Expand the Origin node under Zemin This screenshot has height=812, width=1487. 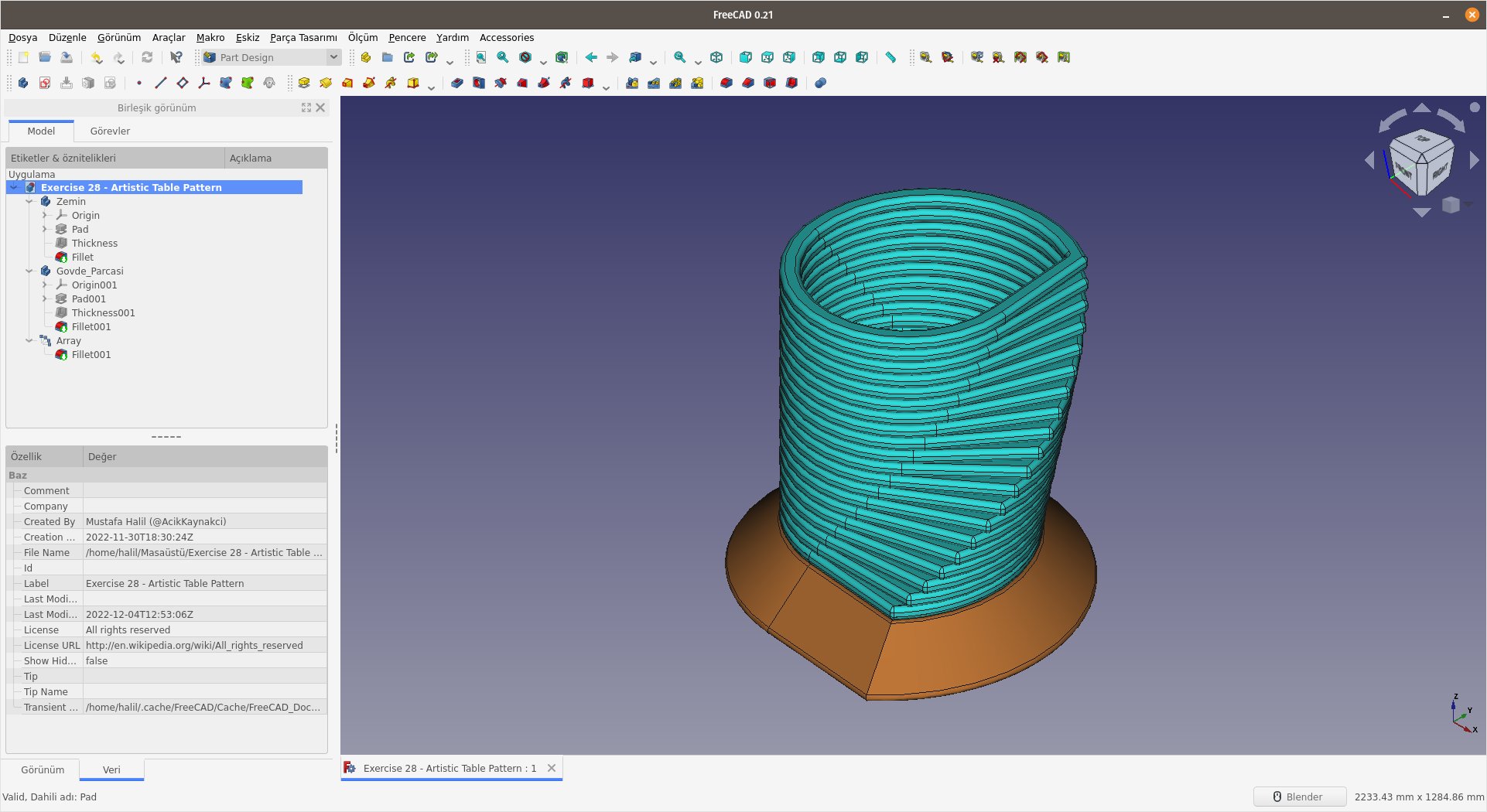(x=45, y=215)
